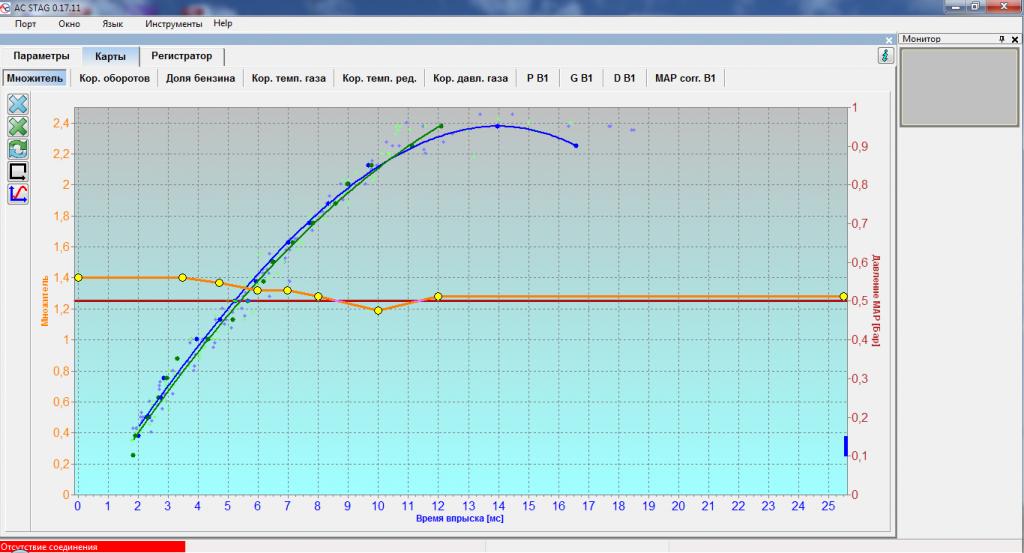Screen dimensions: 1024x553
Task: Select the Доля бензина tab
Action: coord(200,78)
